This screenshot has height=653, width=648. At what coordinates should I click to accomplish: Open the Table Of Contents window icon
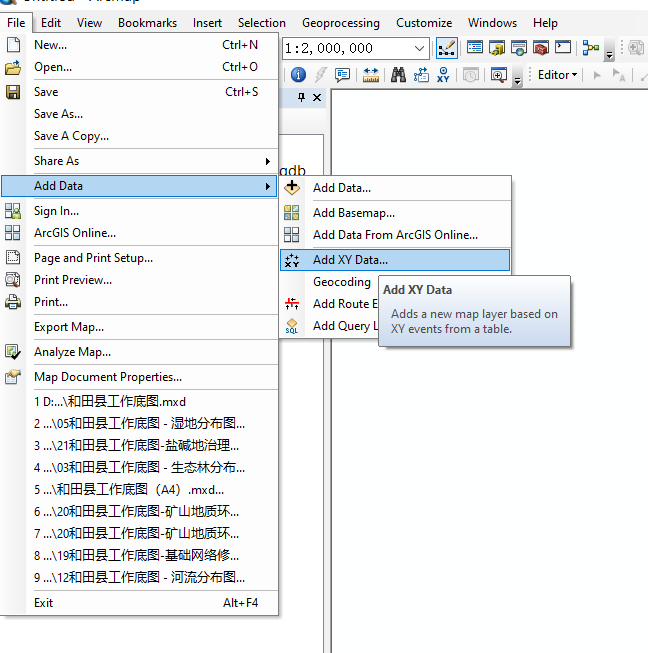pos(474,48)
